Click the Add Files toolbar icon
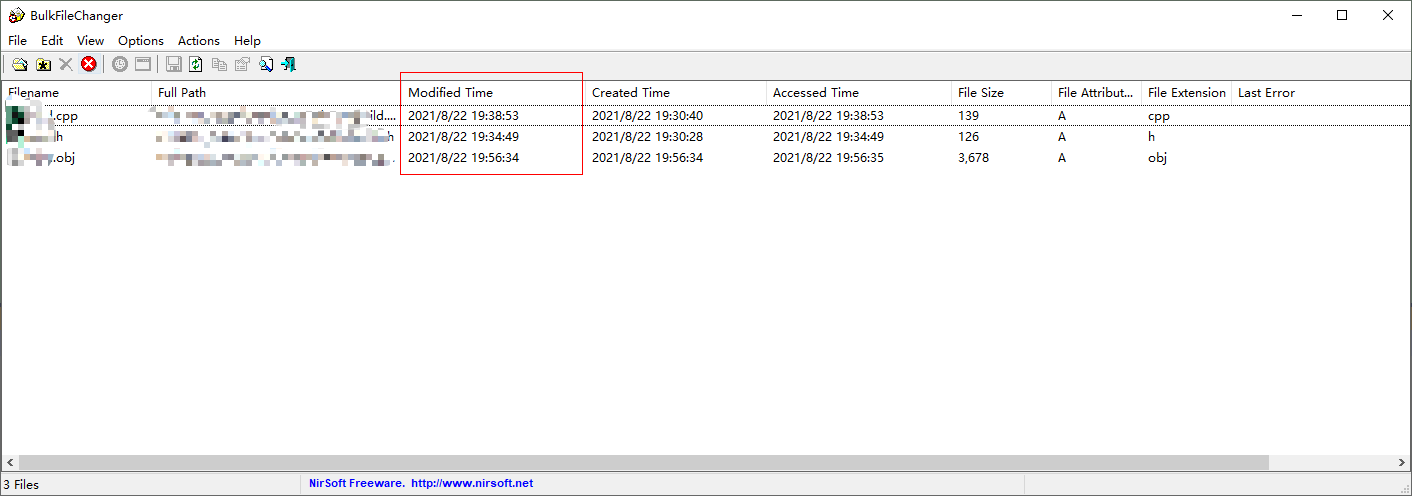This screenshot has width=1412, height=496. coord(20,64)
